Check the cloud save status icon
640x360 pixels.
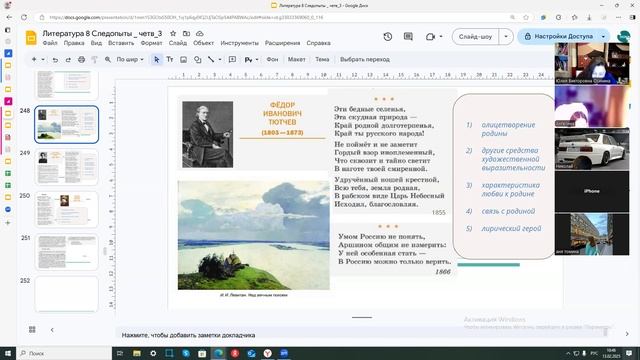200,33
